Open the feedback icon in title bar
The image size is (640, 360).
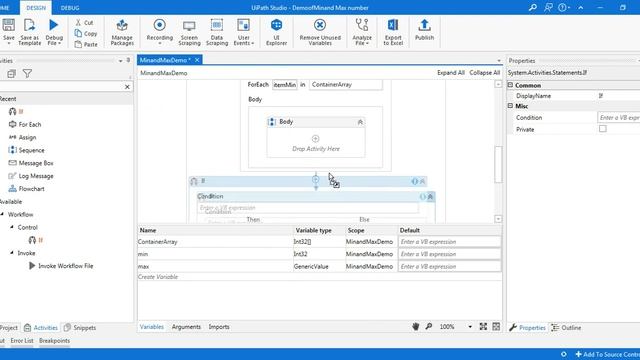[548, 7]
